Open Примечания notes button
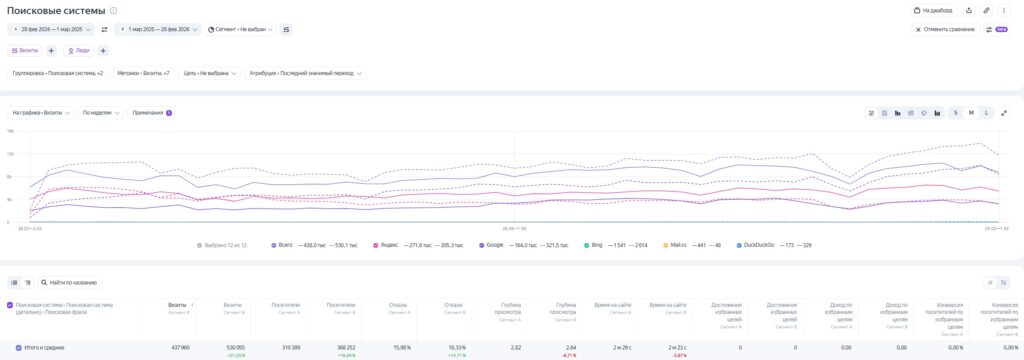The height and width of the screenshot is (360, 1024). point(152,113)
